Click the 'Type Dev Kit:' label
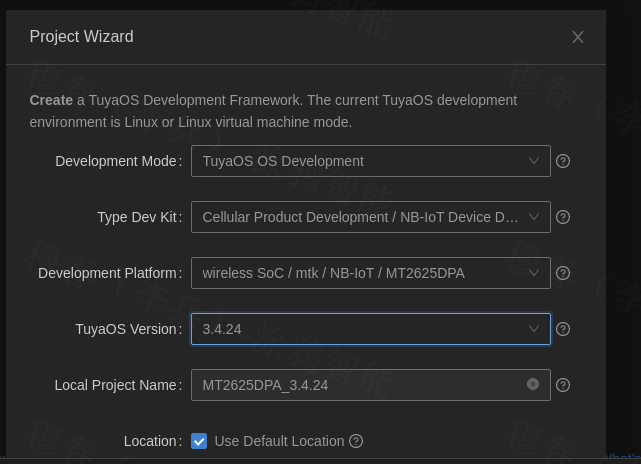Screen dimensions: 641x464 [x=139, y=217]
